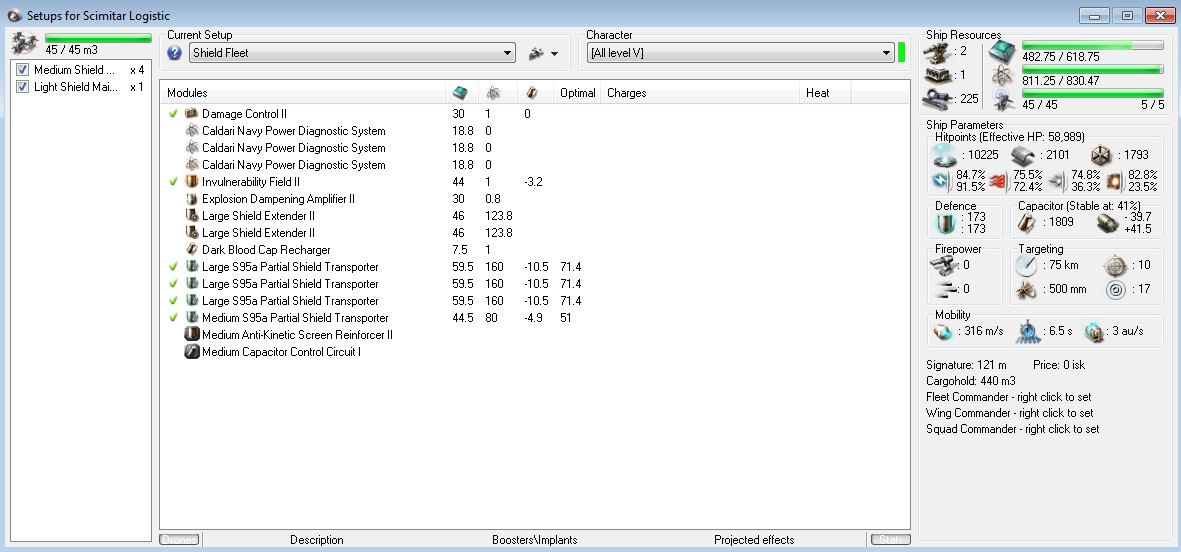Click the Modules column header

coord(302,93)
